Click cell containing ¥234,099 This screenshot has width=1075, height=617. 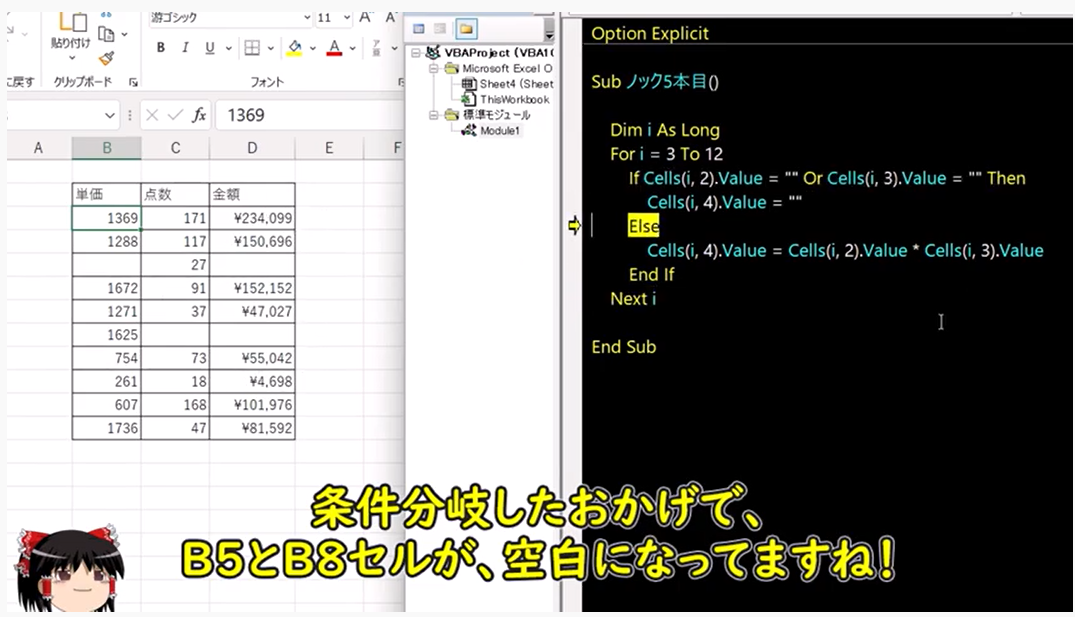(x=252, y=218)
